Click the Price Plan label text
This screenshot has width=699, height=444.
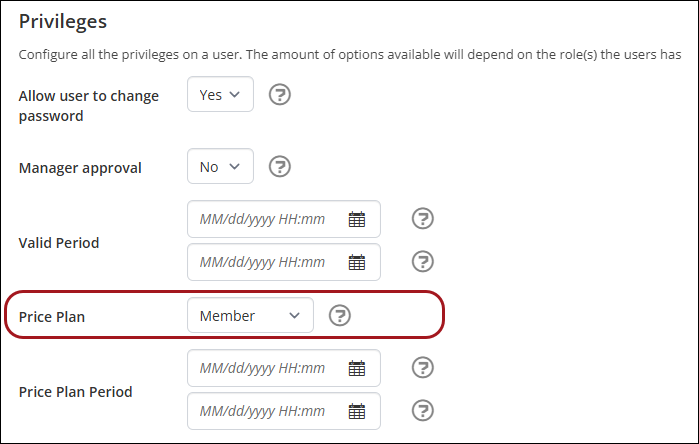click(x=52, y=317)
